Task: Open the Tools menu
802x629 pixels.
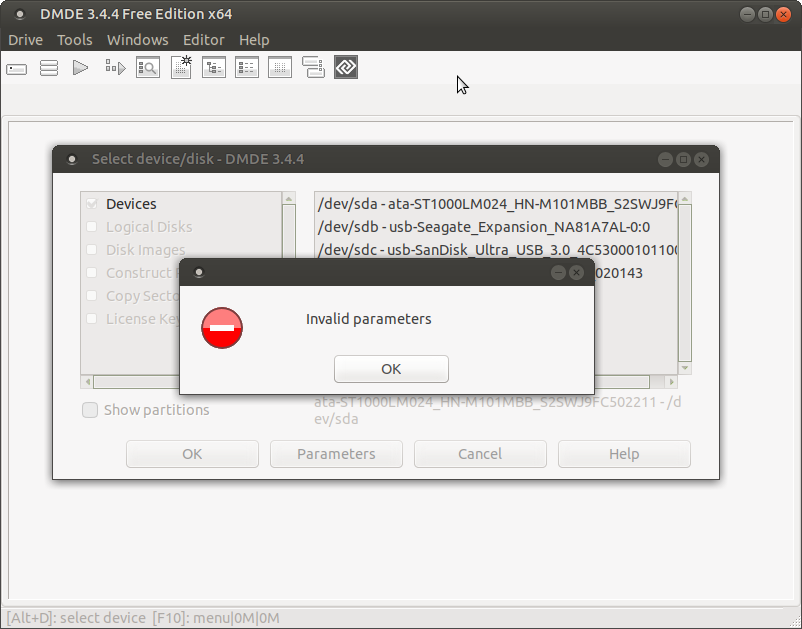Action: click(75, 40)
